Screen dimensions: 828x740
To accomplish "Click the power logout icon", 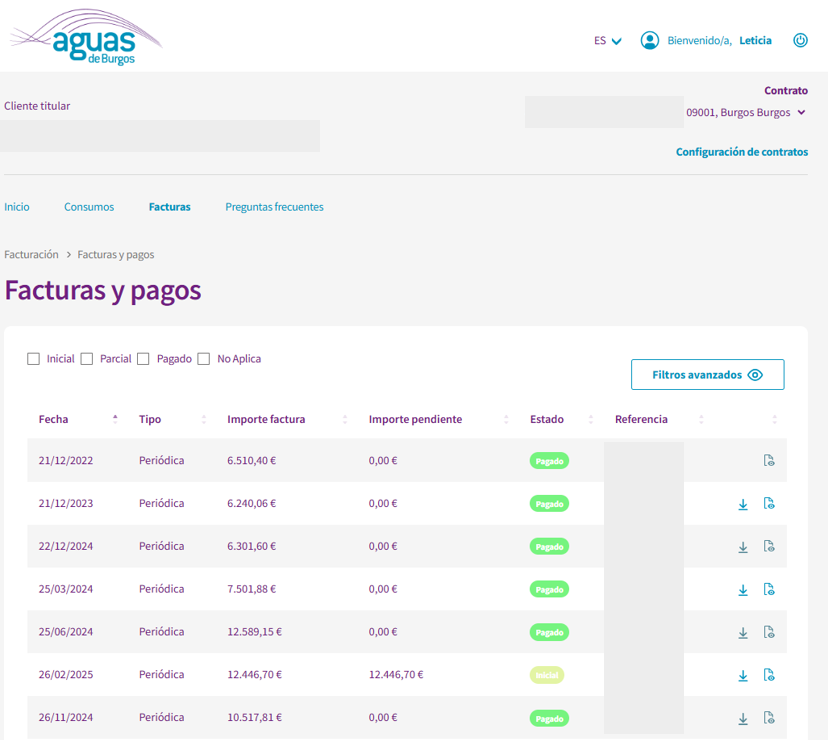I will pyautogui.click(x=800, y=41).
